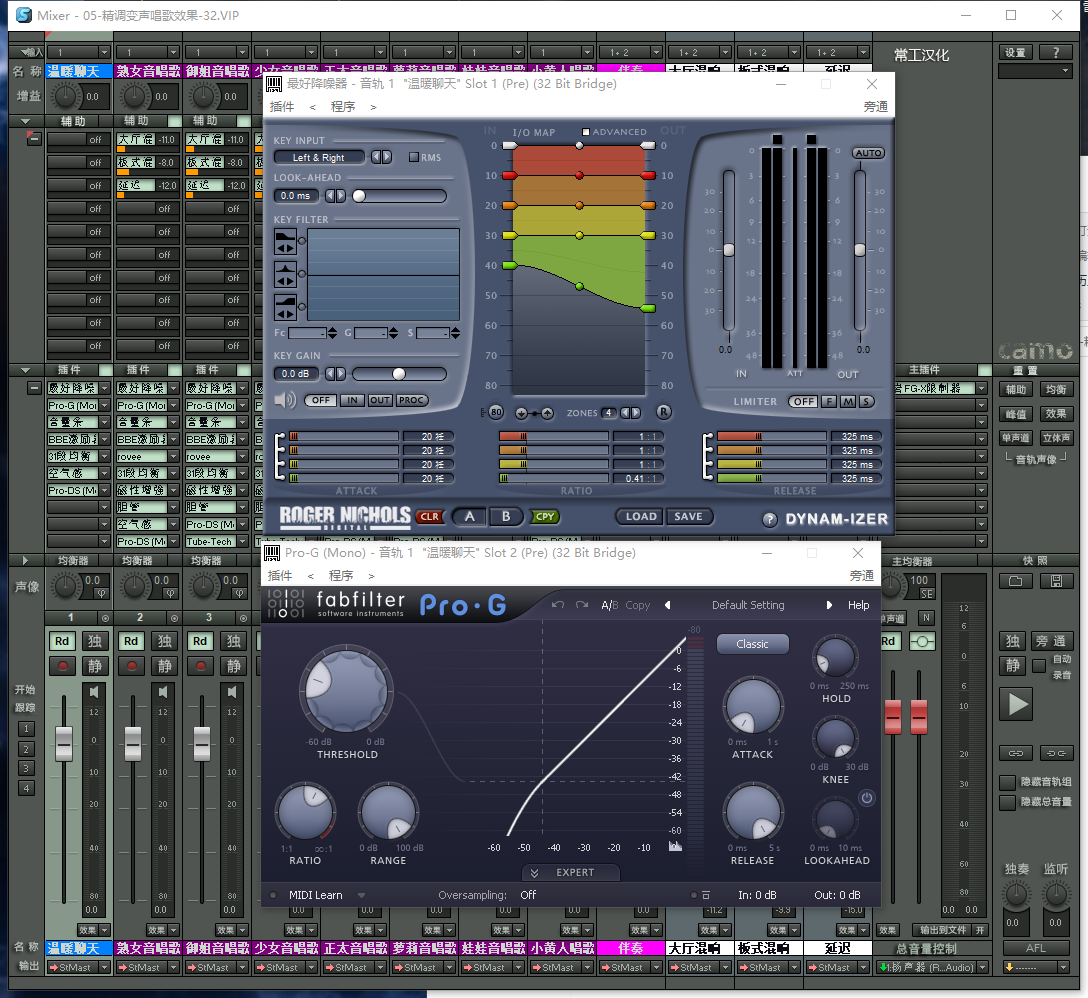Open the 插件 menu in the Dynam-izer window

click(x=282, y=107)
